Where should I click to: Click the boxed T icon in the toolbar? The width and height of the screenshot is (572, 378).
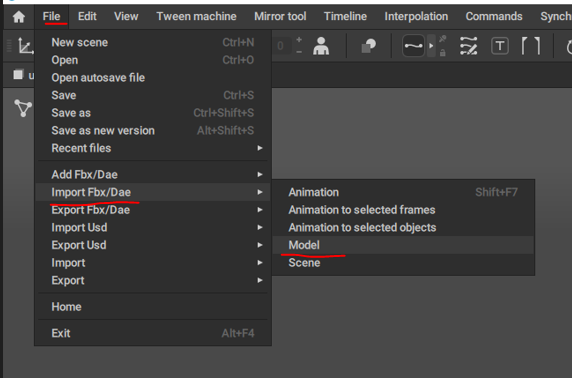pos(500,46)
